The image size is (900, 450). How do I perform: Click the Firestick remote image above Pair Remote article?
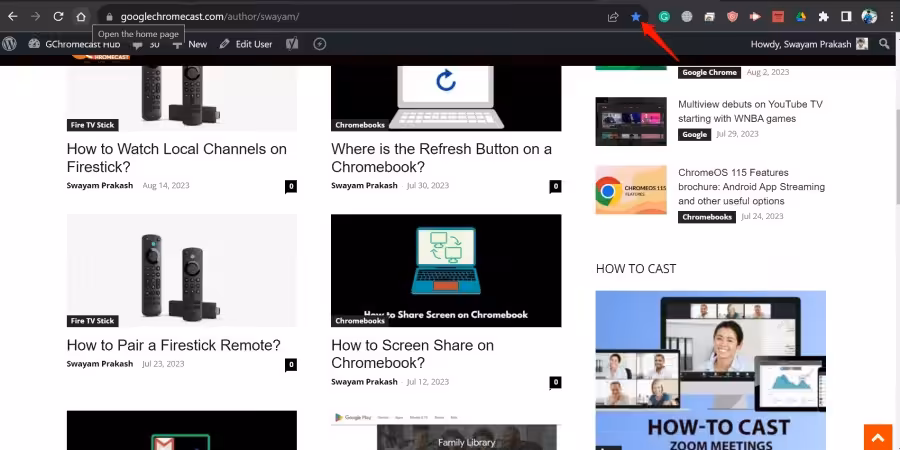[x=182, y=270]
